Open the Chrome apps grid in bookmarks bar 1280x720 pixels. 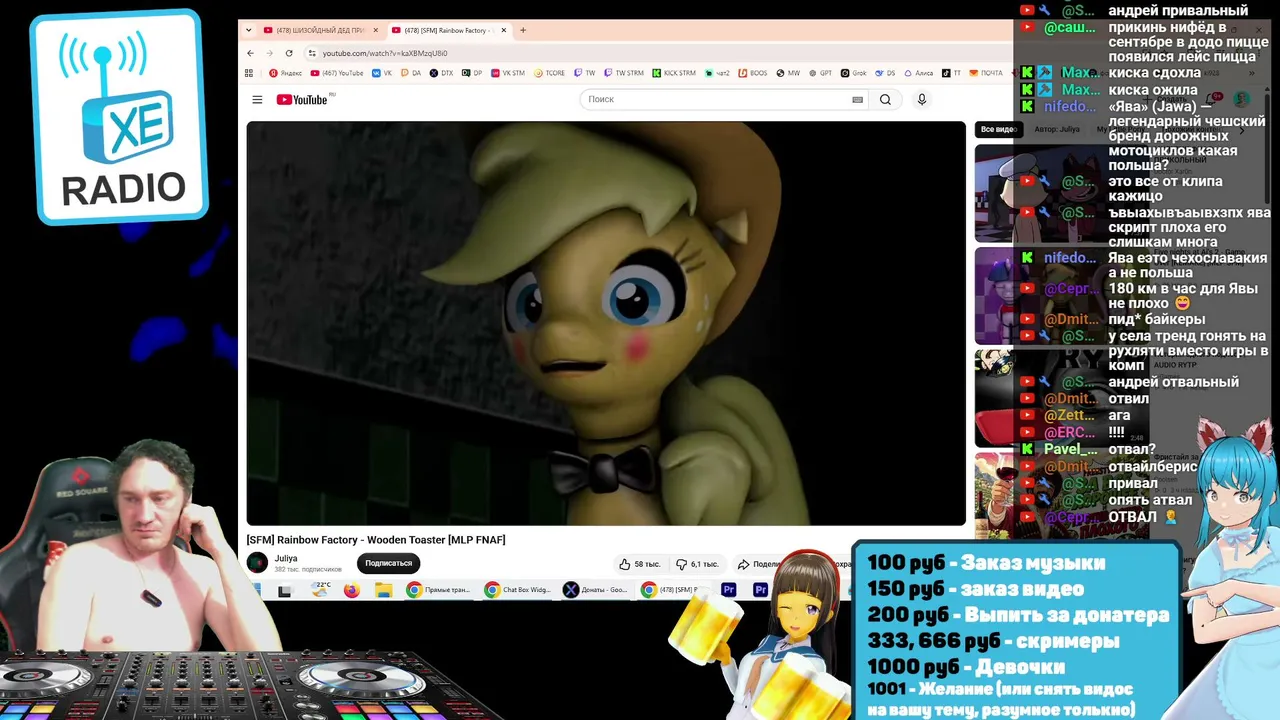pyautogui.click(x=249, y=73)
